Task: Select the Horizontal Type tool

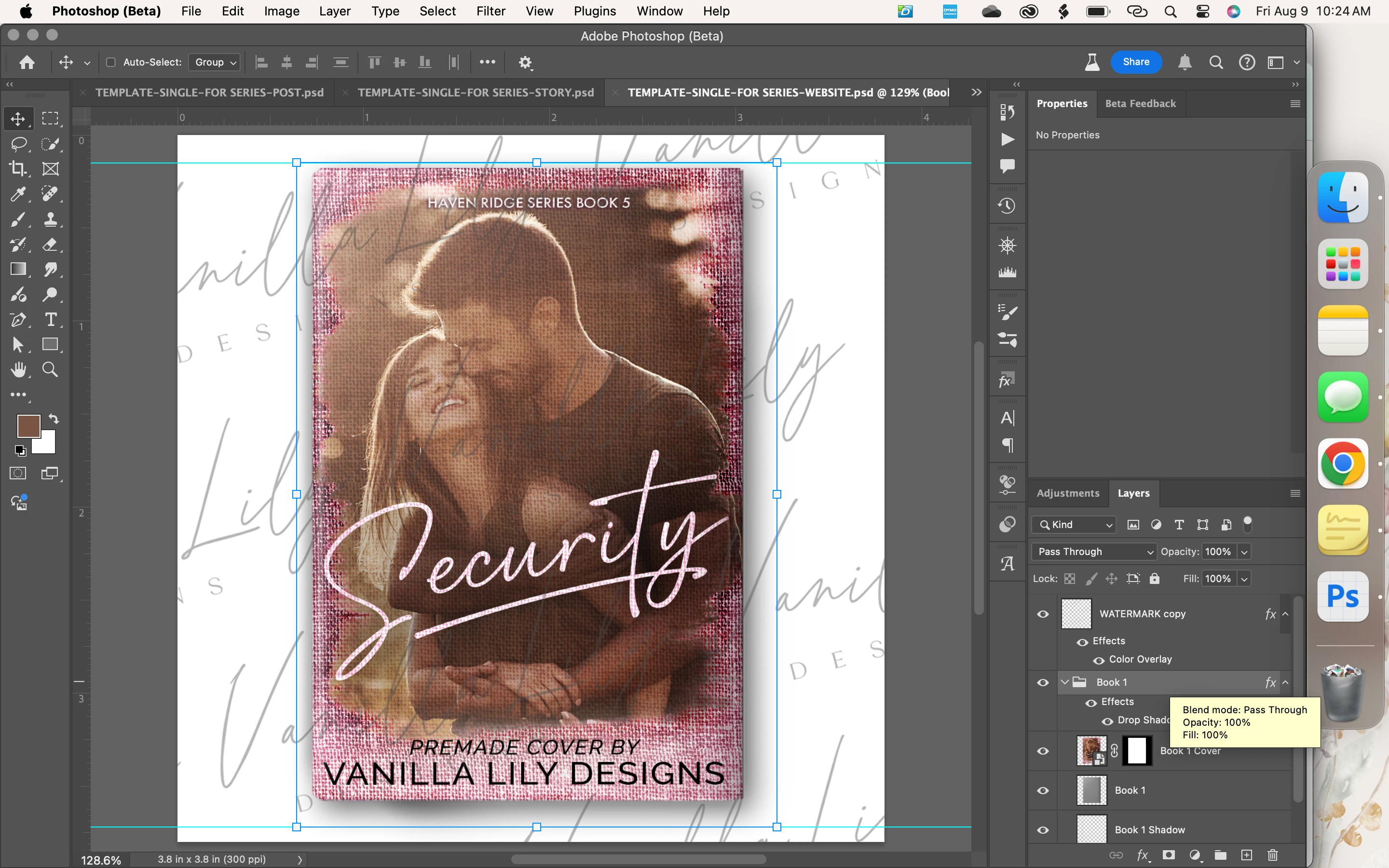Action: coord(51,320)
